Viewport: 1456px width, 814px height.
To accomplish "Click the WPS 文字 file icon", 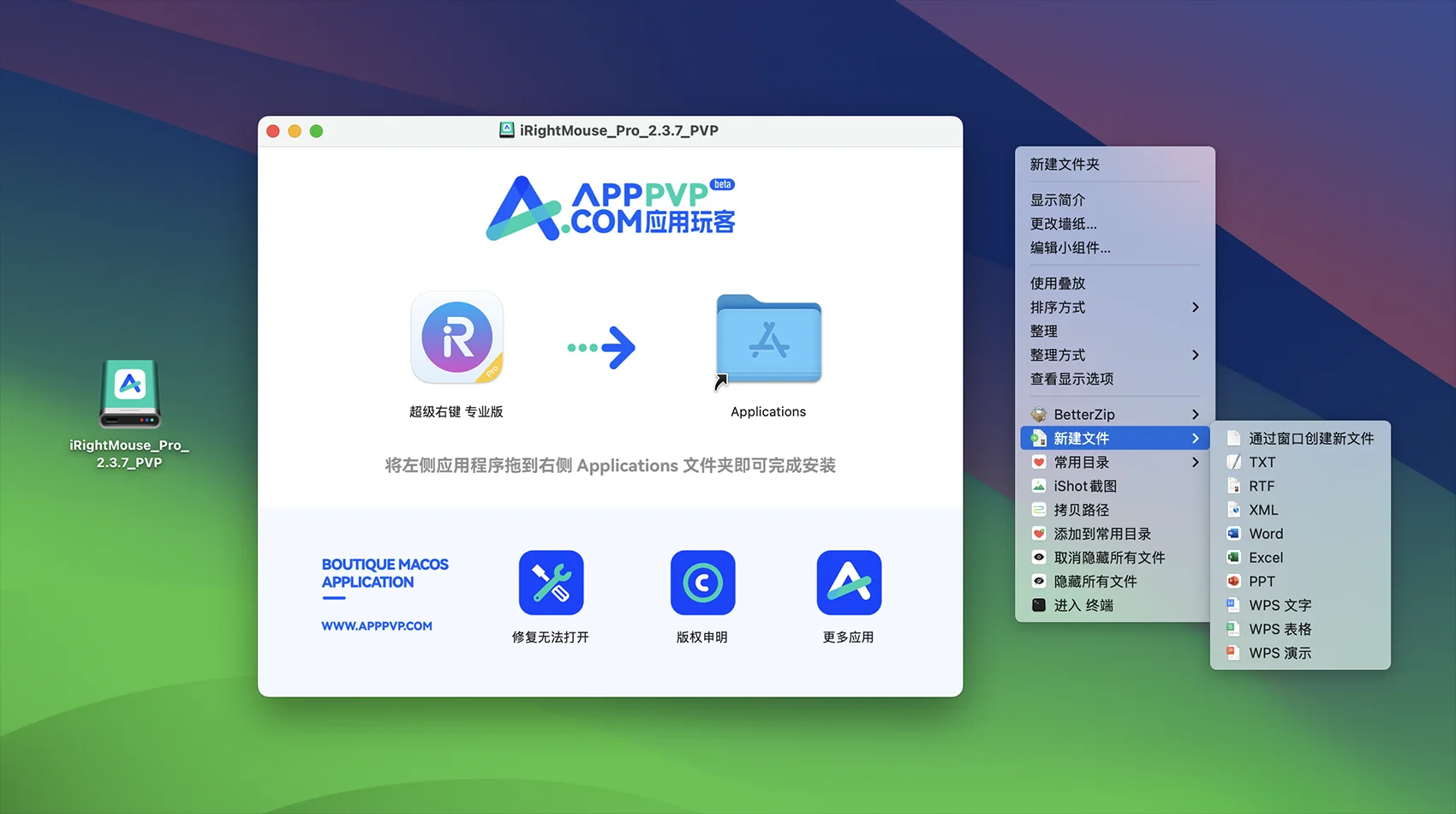I will click(x=1233, y=605).
